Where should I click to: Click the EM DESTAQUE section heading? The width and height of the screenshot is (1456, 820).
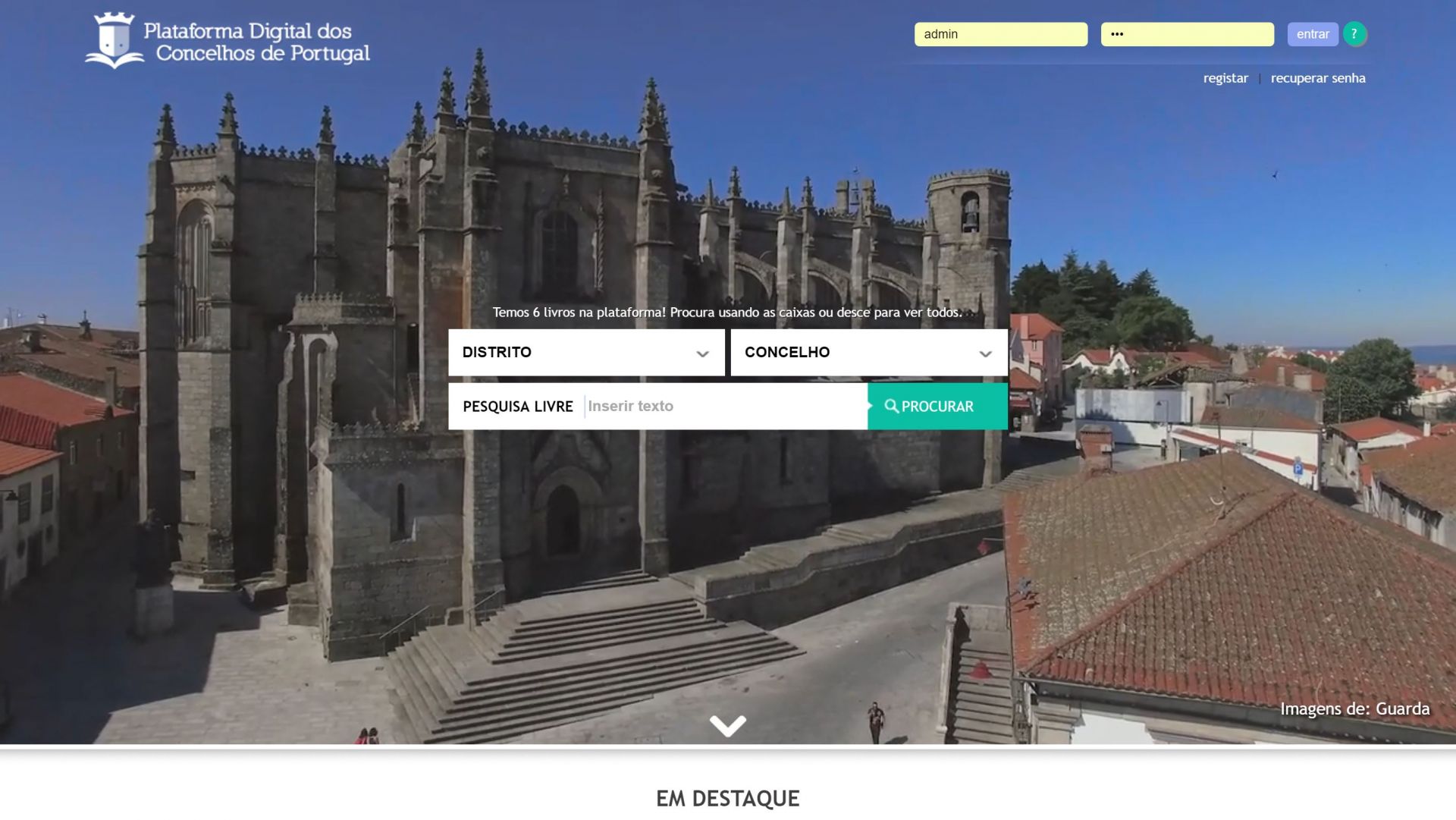(x=727, y=798)
